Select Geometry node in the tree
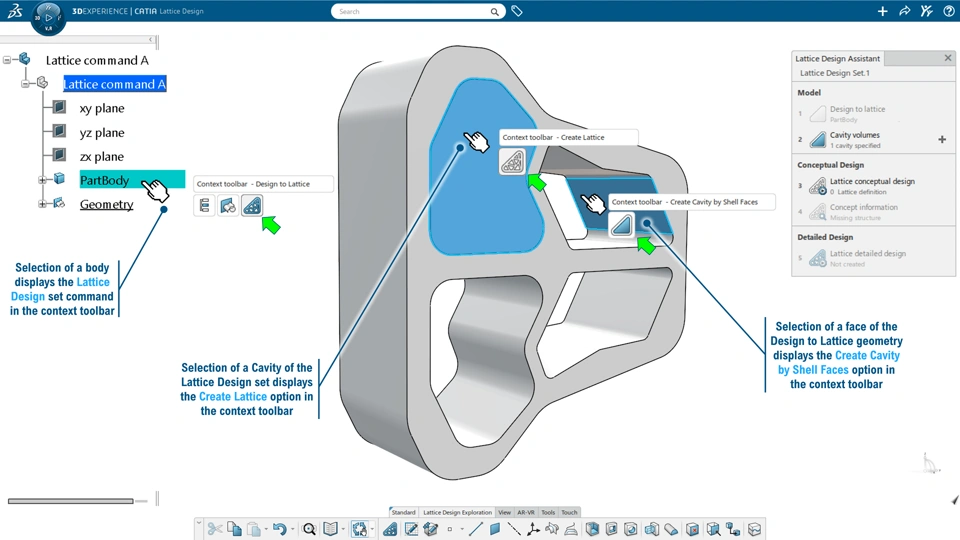Image resolution: width=960 pixels, height=540 pixels. click(x=107, y=204)
